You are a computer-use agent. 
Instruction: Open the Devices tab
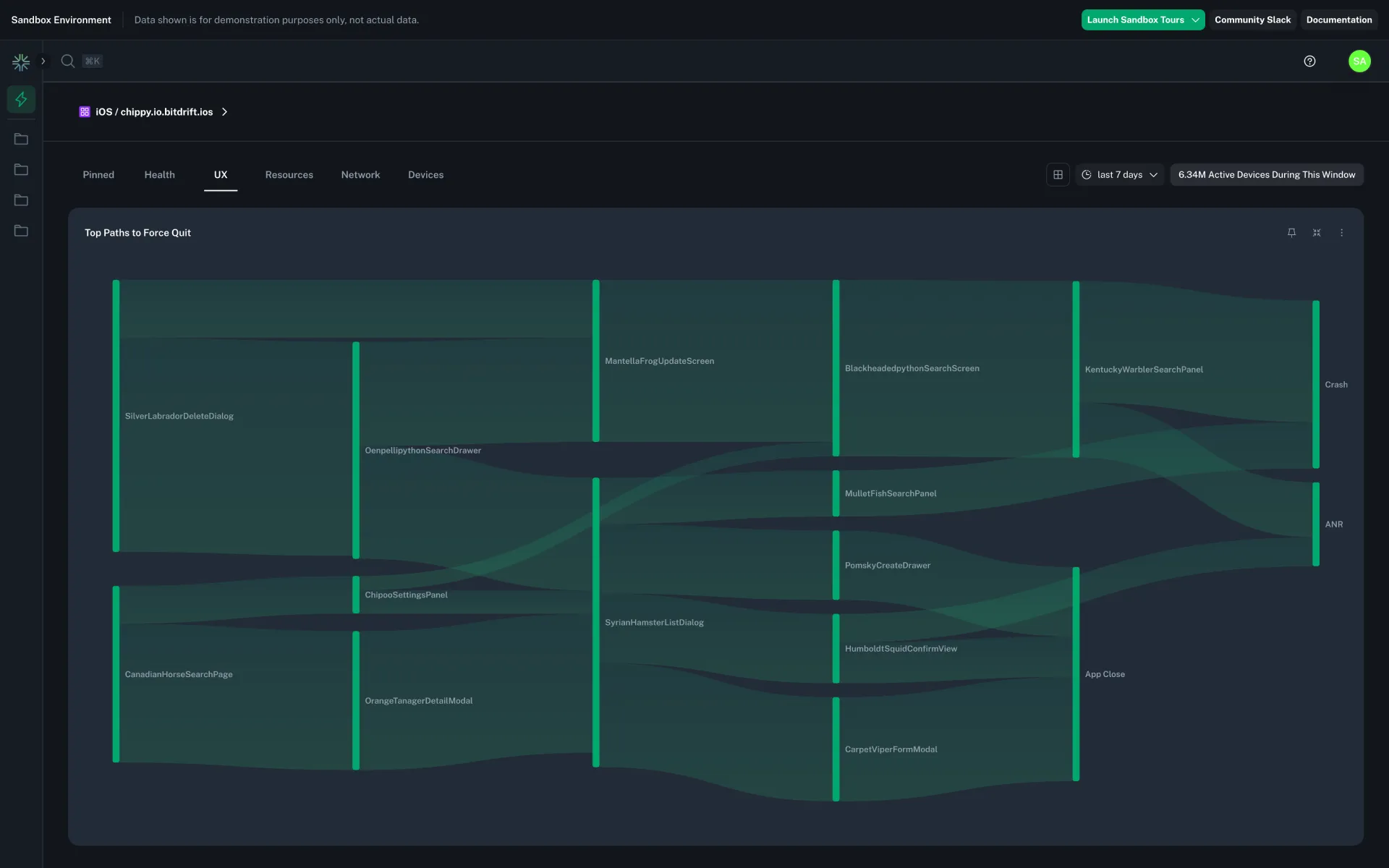tap(425, 174)
